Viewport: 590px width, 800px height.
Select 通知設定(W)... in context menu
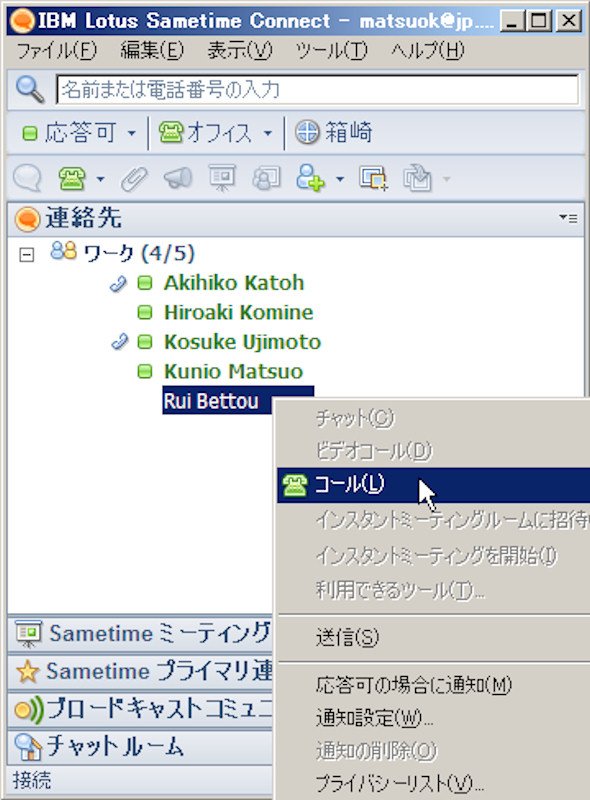coord(374,718)
